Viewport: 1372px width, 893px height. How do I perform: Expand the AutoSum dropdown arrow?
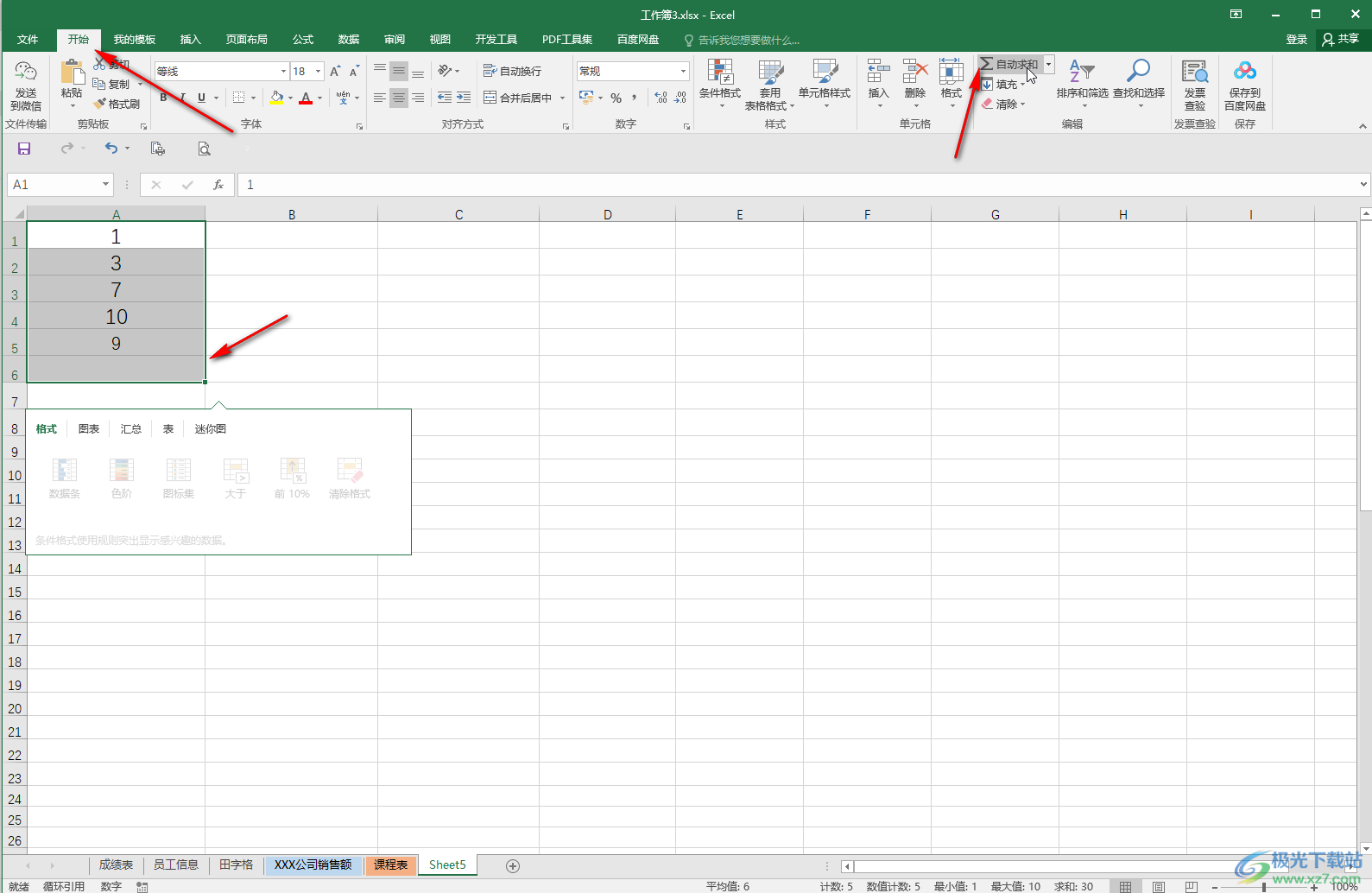click(x=1049, y=65)
